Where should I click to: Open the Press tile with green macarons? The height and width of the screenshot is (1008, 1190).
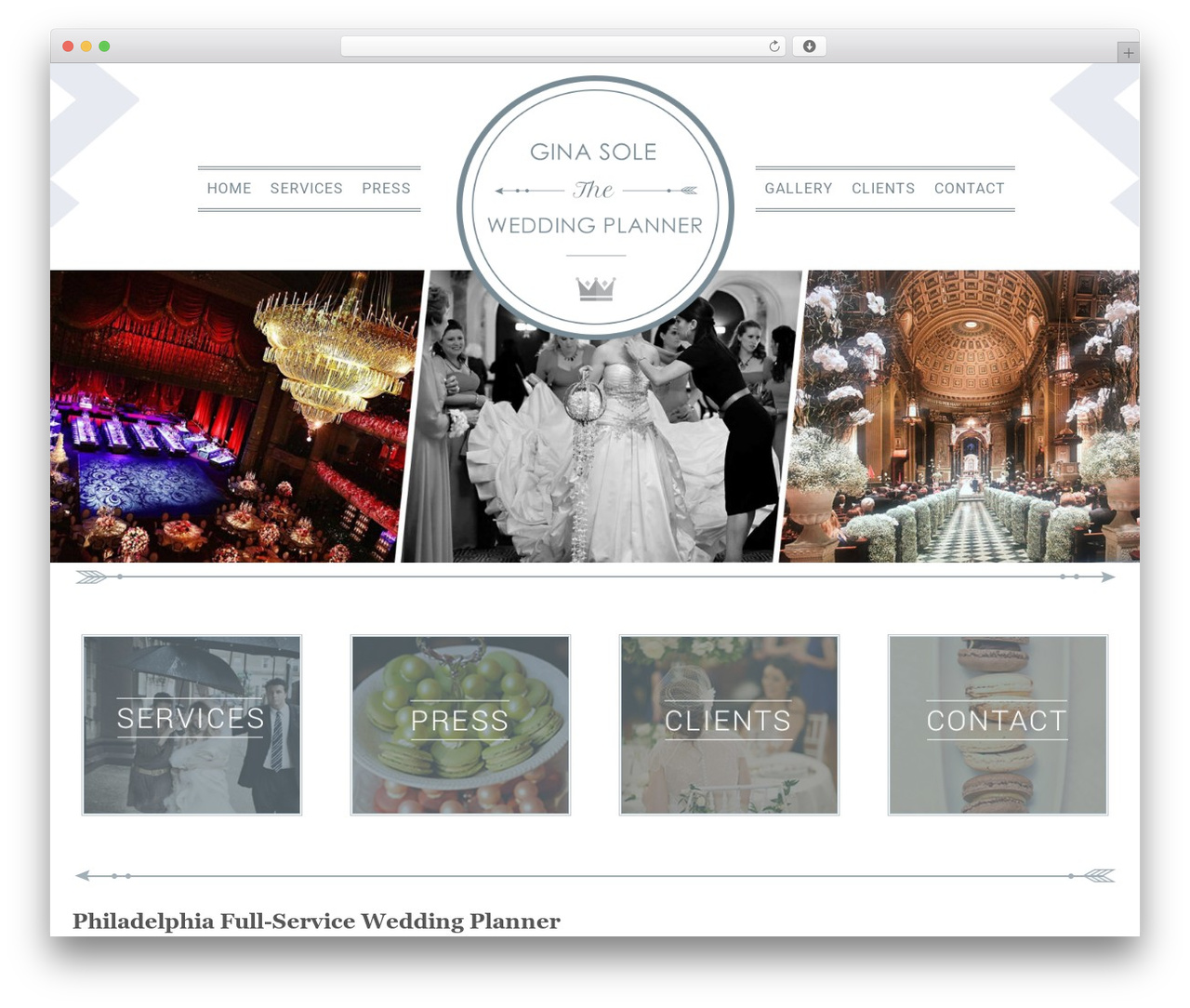point(460,724)
